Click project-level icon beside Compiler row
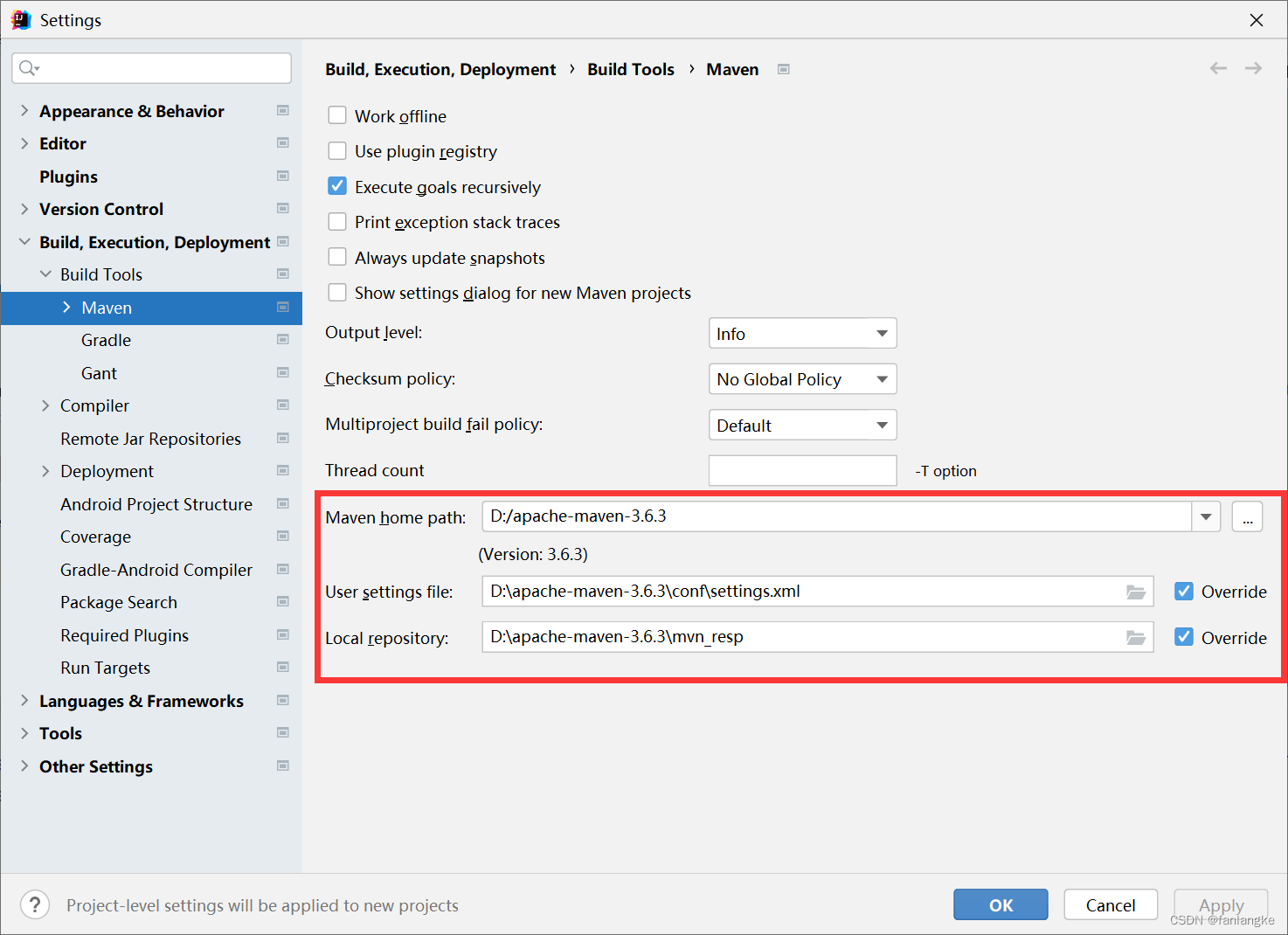Viewport: 1288px width, 935px height. click(283, 405)
